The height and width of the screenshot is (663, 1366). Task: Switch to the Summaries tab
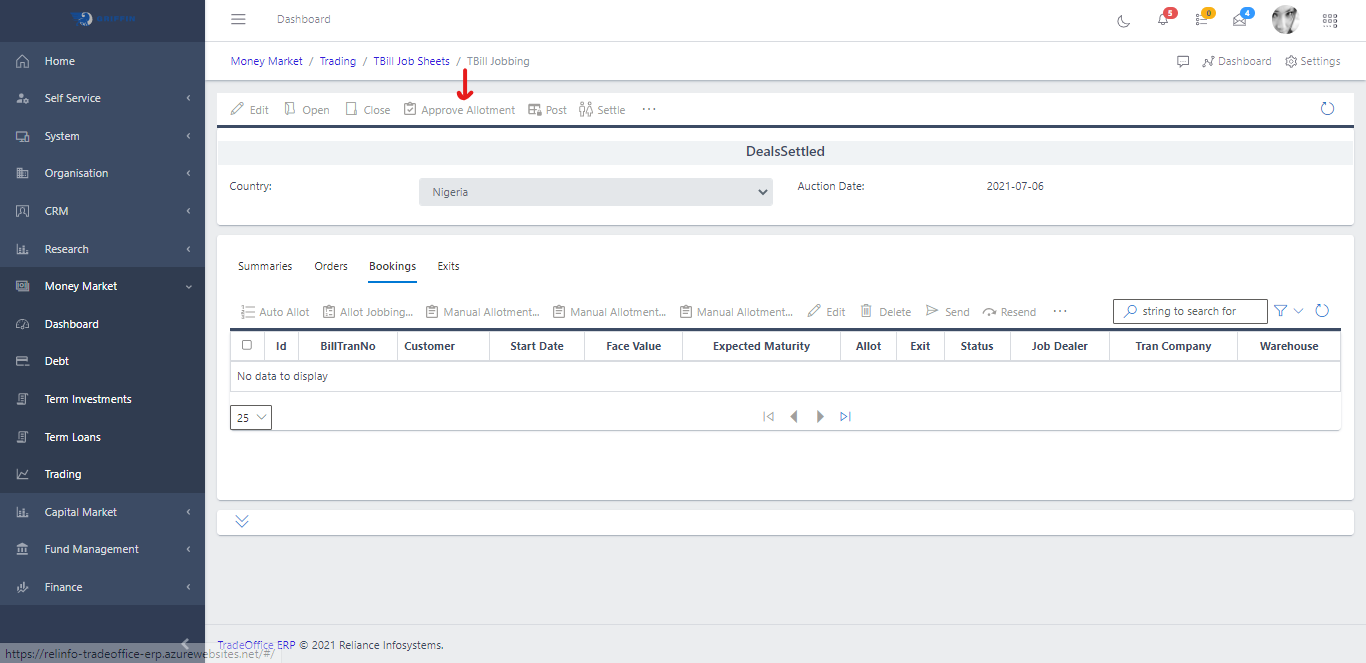(x=265, y=266)
